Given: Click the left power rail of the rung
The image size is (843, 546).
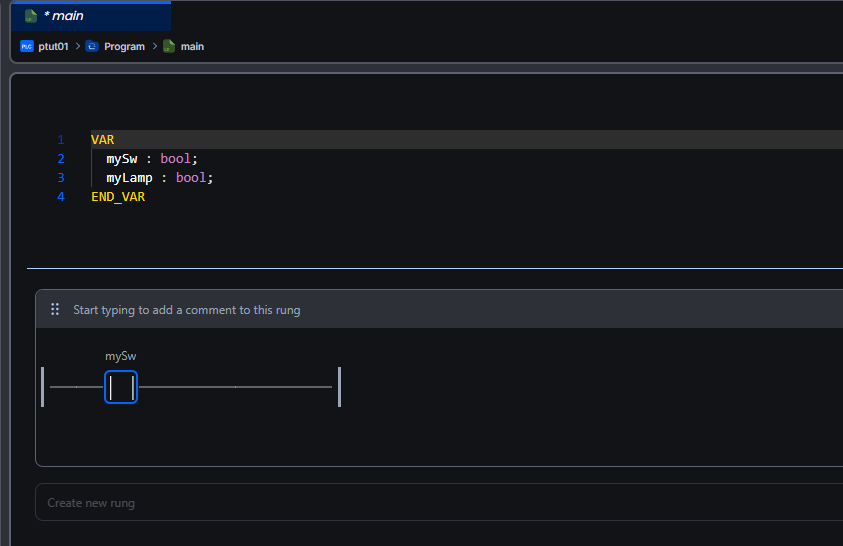Looking at the screenshot, I should click(43, 387).
